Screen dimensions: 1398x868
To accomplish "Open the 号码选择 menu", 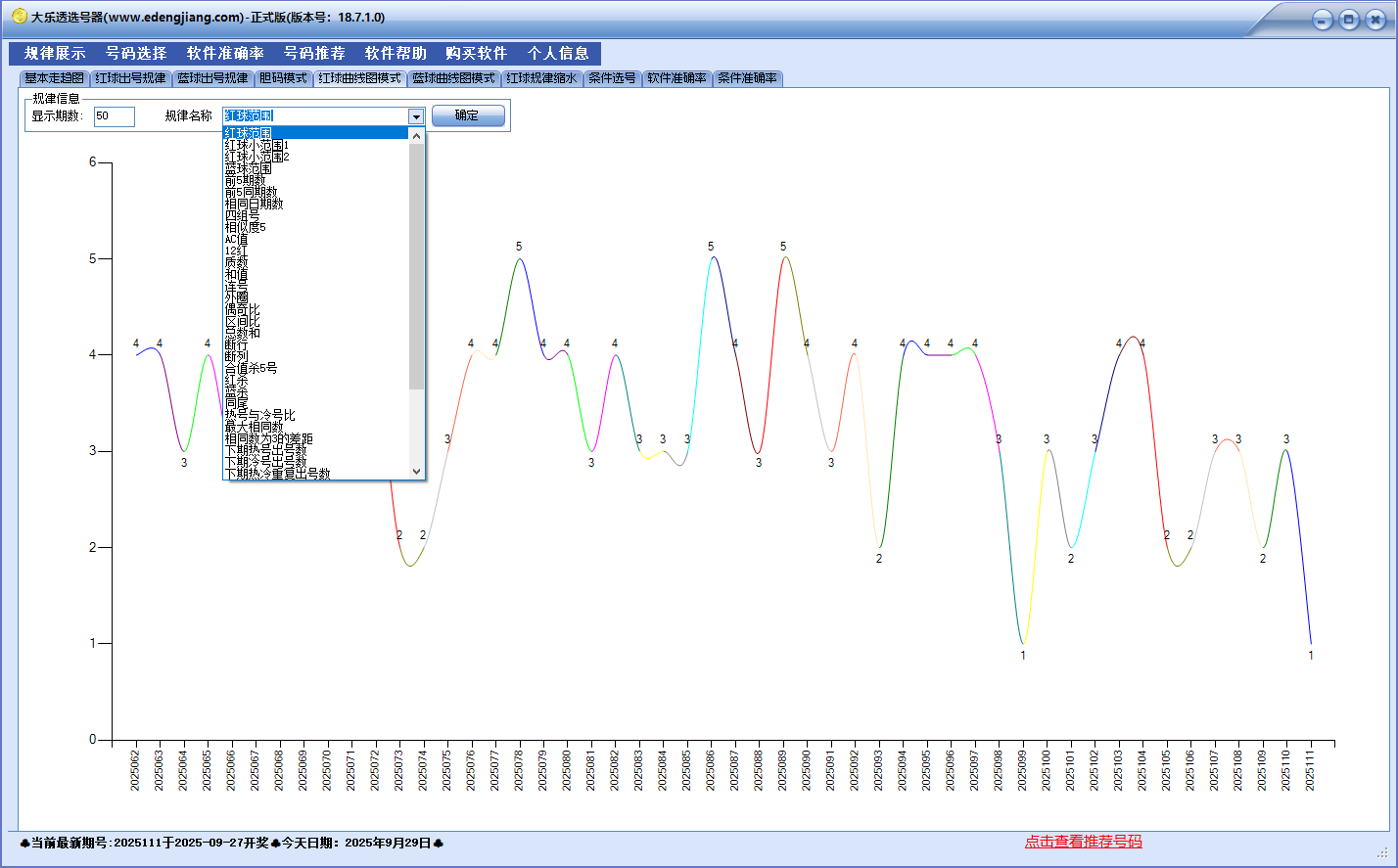I will pyautogui.click(x=136, y=54).
